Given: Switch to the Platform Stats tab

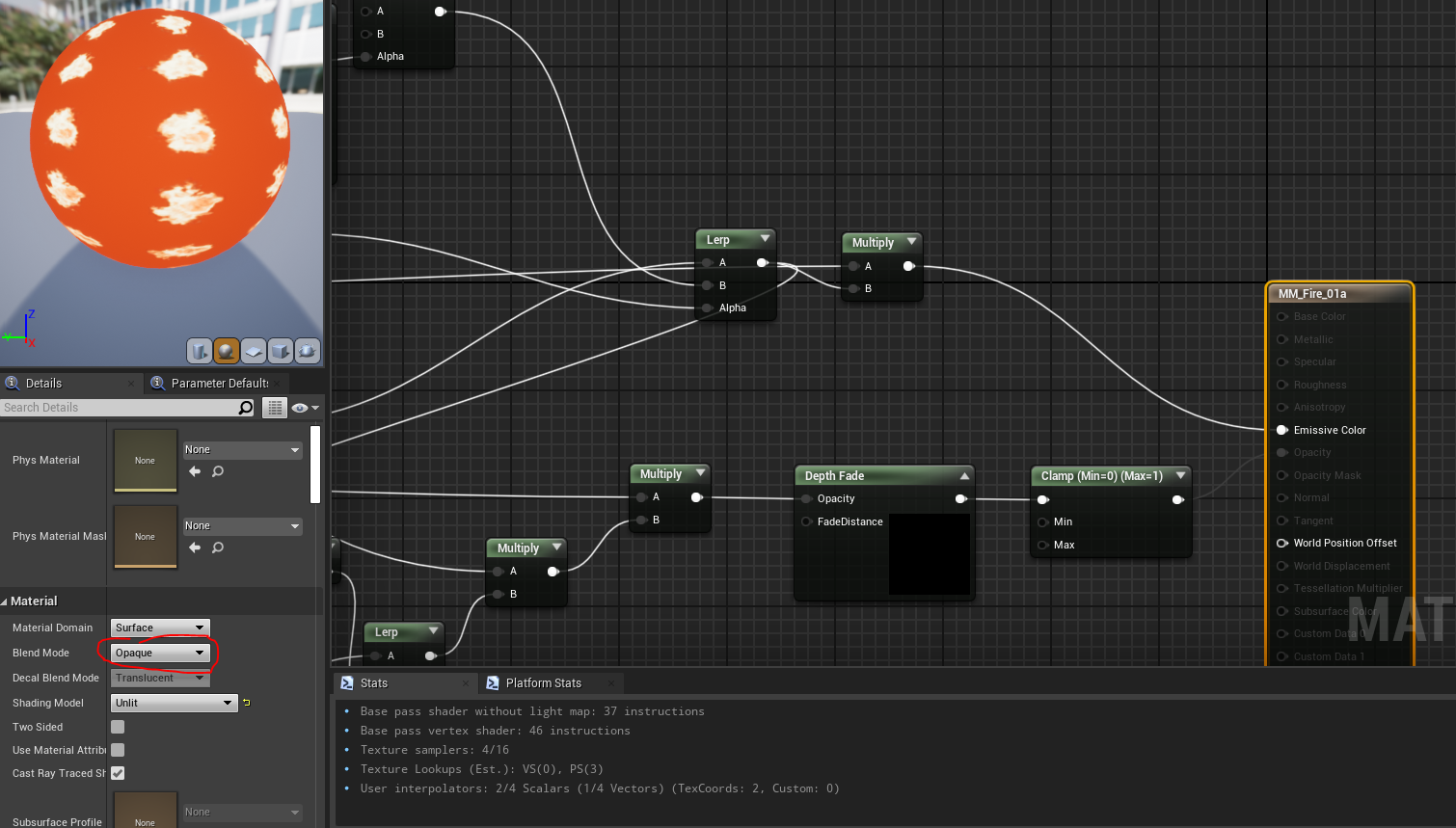Looking at the screenshot, I should click(x=543, y=682).
